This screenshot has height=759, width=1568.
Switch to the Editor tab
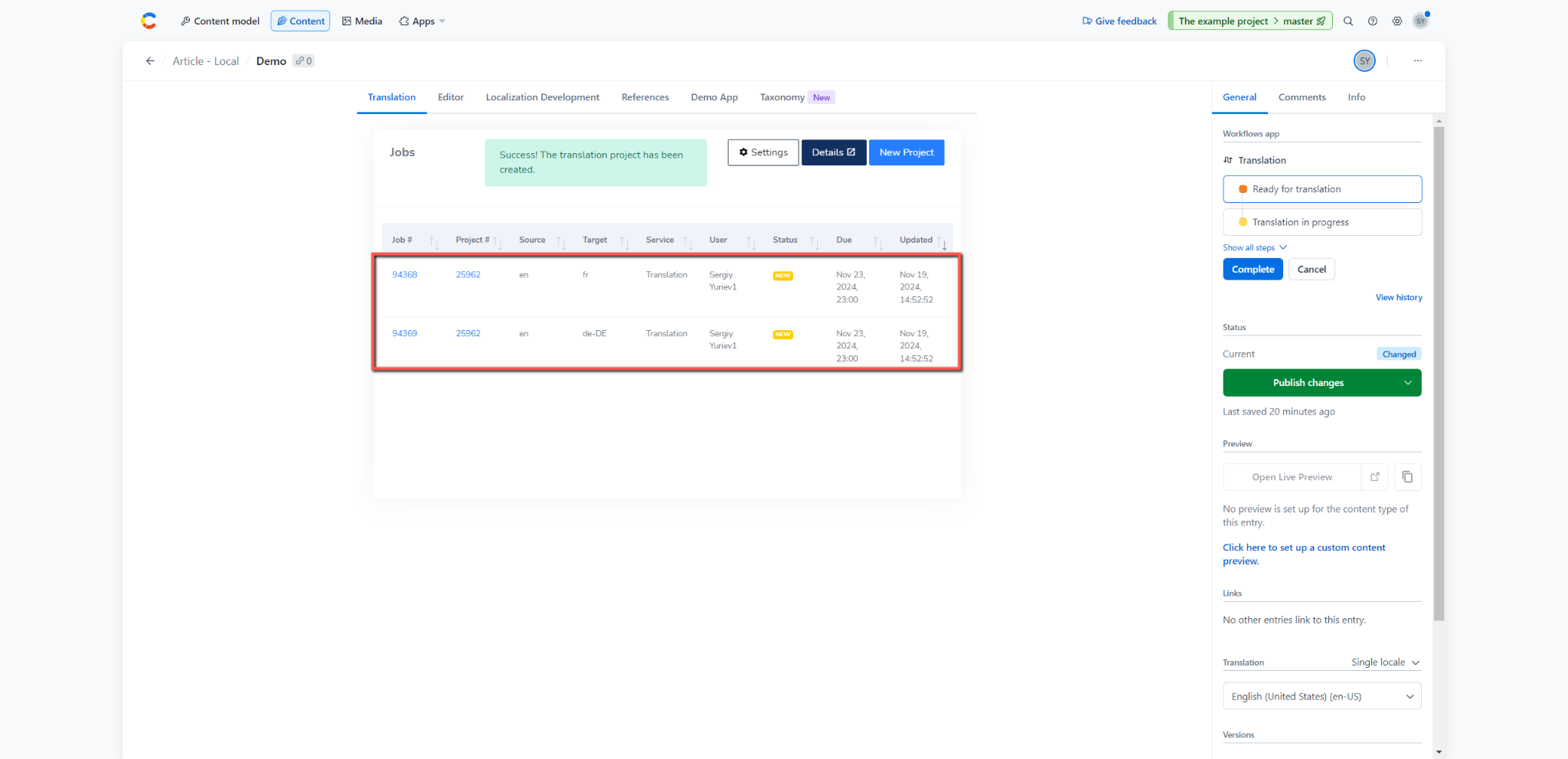[451, 97]
